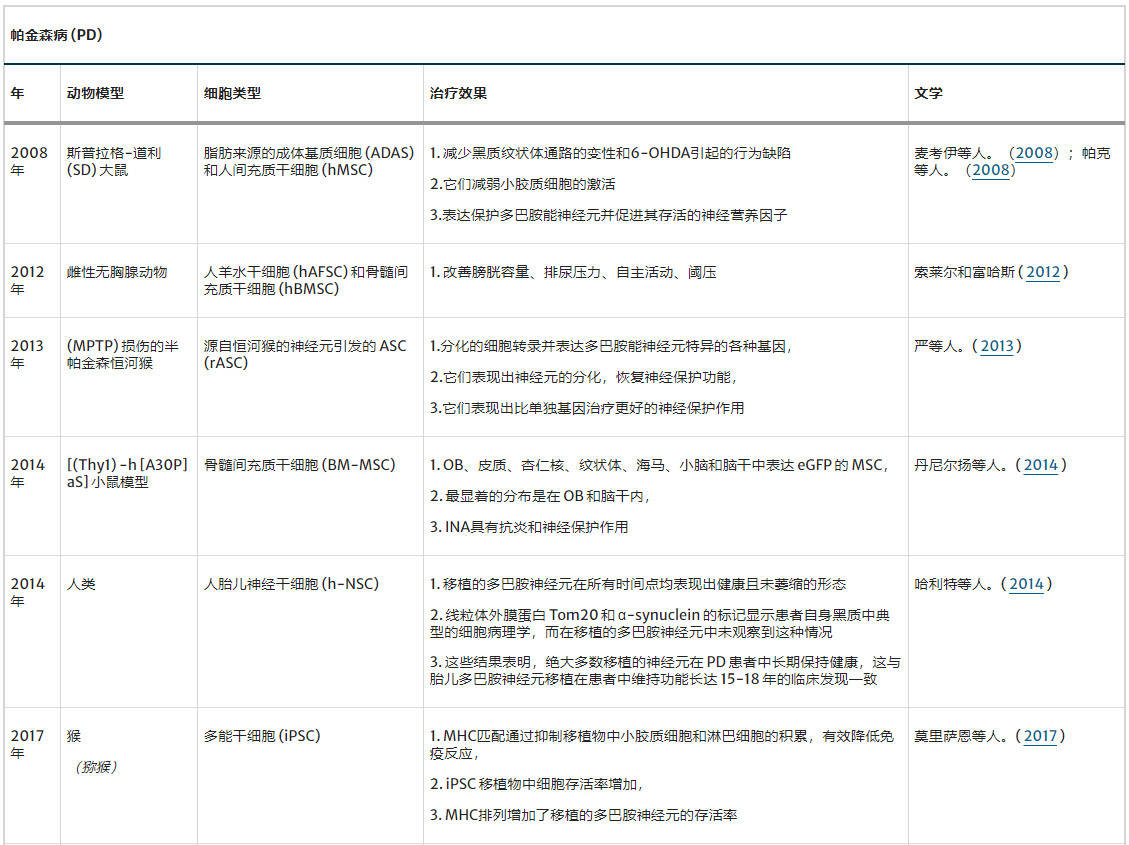
Task: Follow the 索莱尔和富哈斯 2012 reference link
Action: (1042, 272)
